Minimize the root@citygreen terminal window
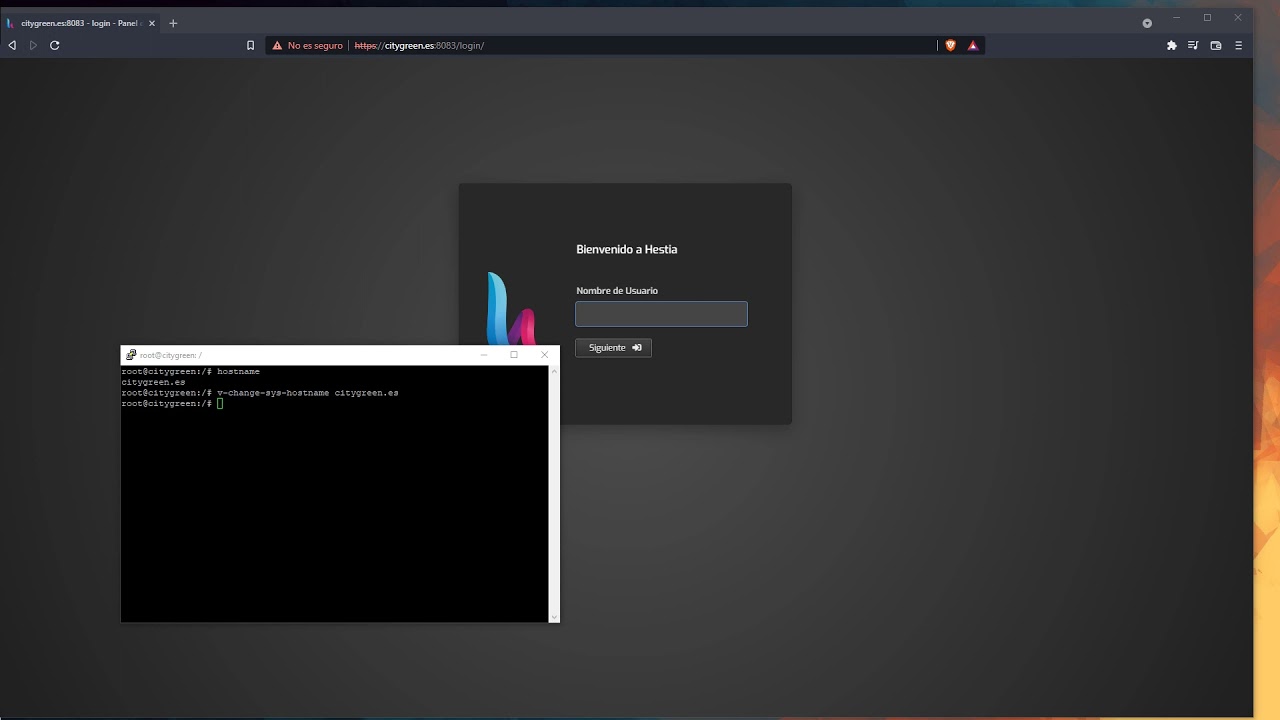1280x720 pixels. (x=484, y=355)
